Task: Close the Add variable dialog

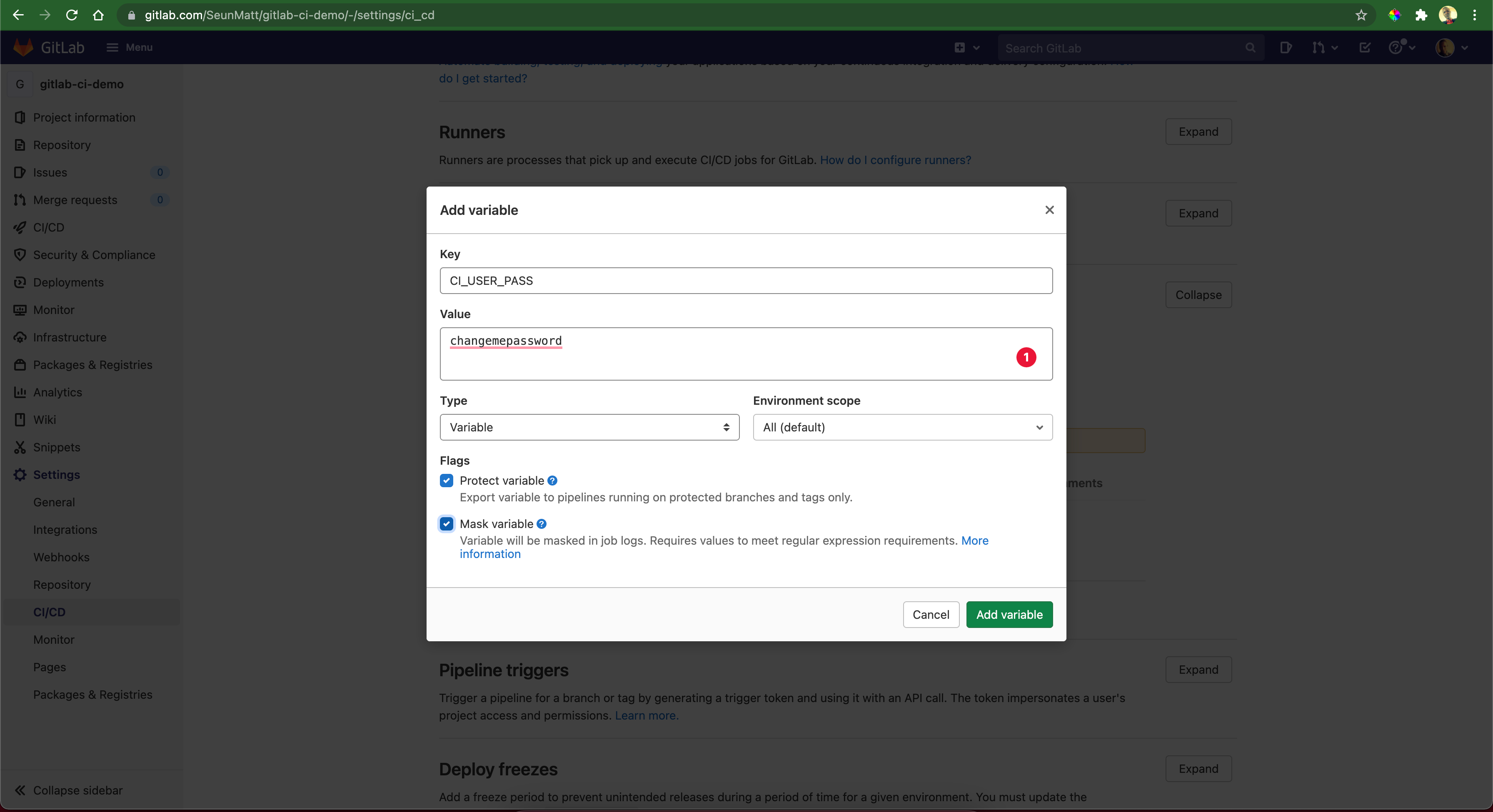Action: click(1049, 210)
